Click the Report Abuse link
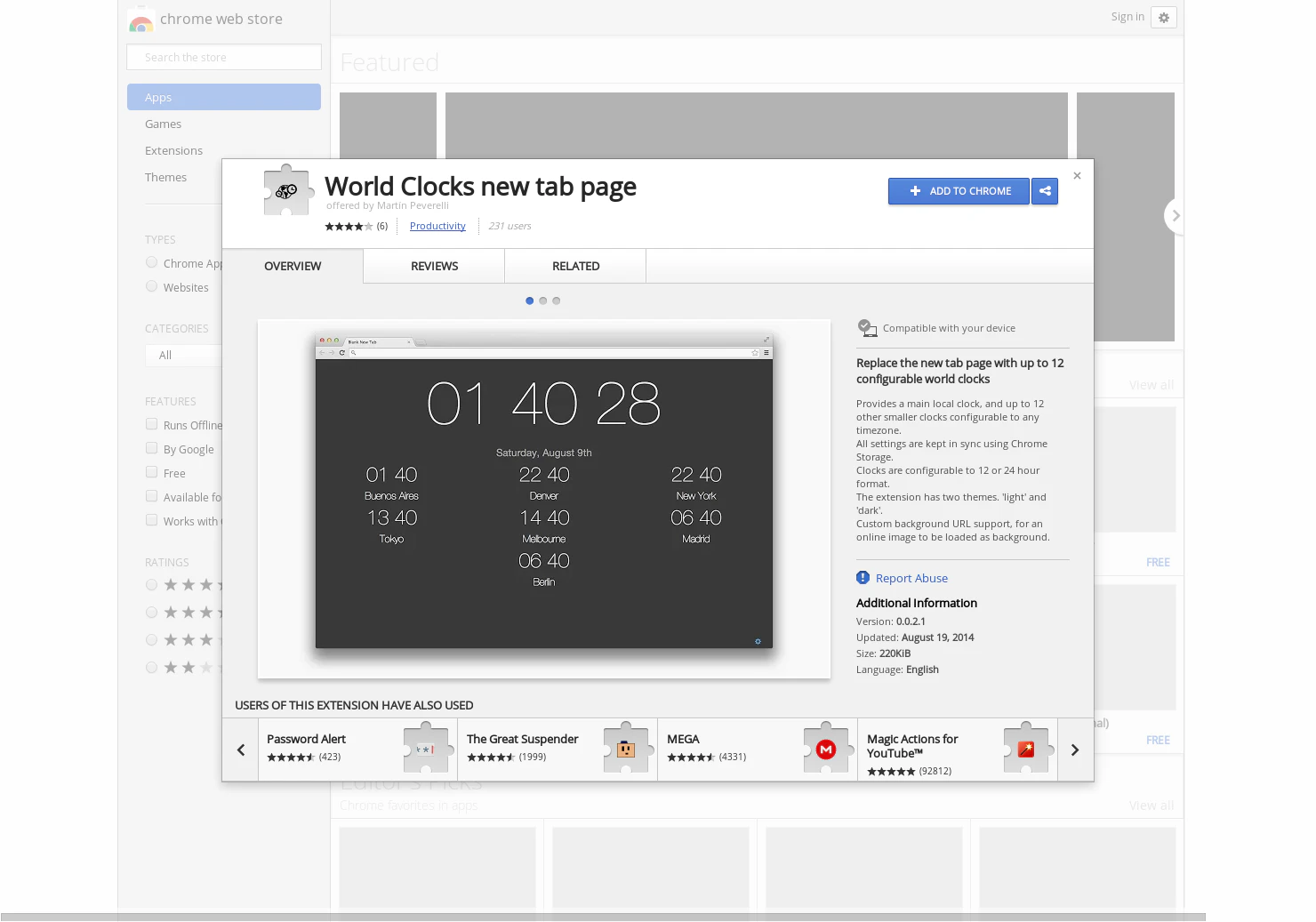The width and height of the screenshot is (1316, 922). point(911,578)
